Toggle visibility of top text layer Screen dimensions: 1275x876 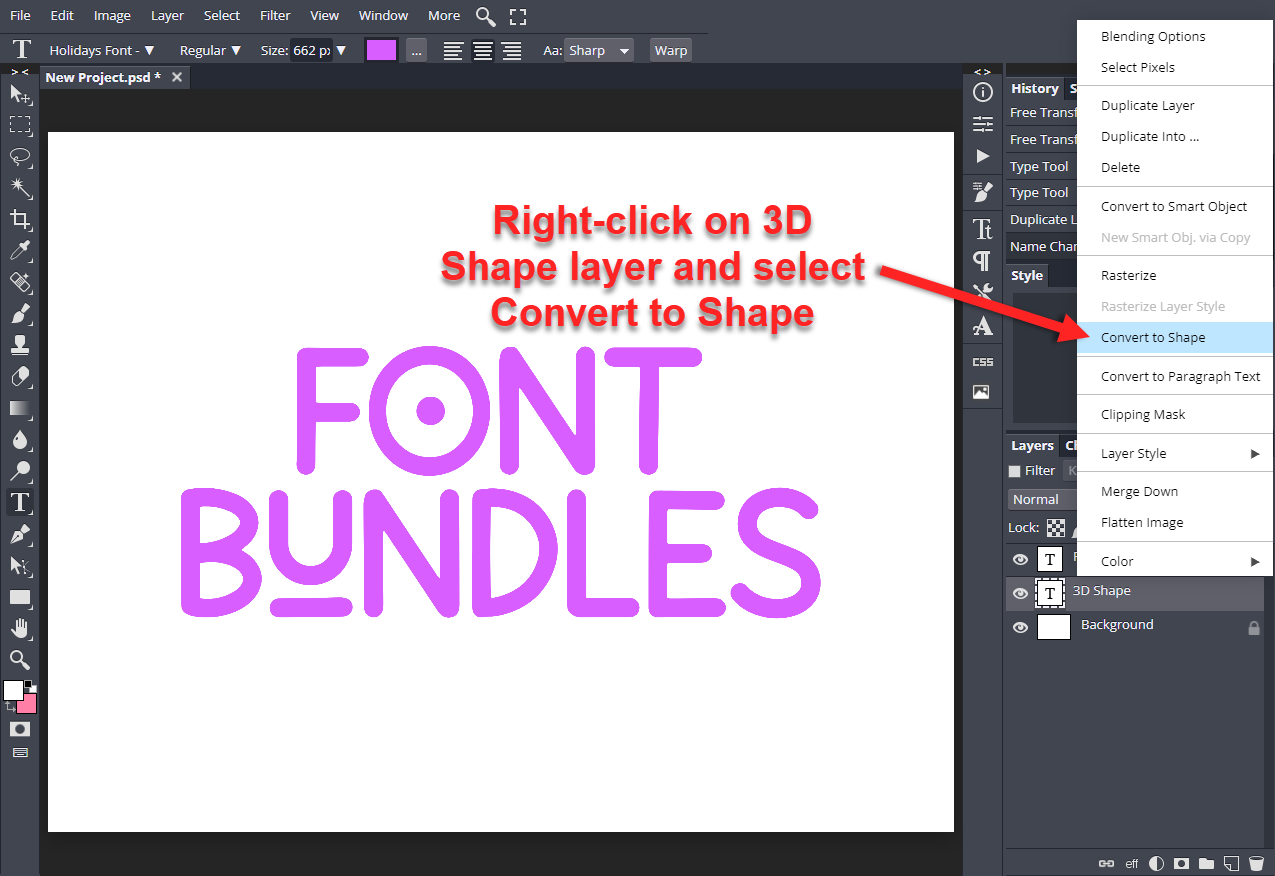click(1020, 560)
